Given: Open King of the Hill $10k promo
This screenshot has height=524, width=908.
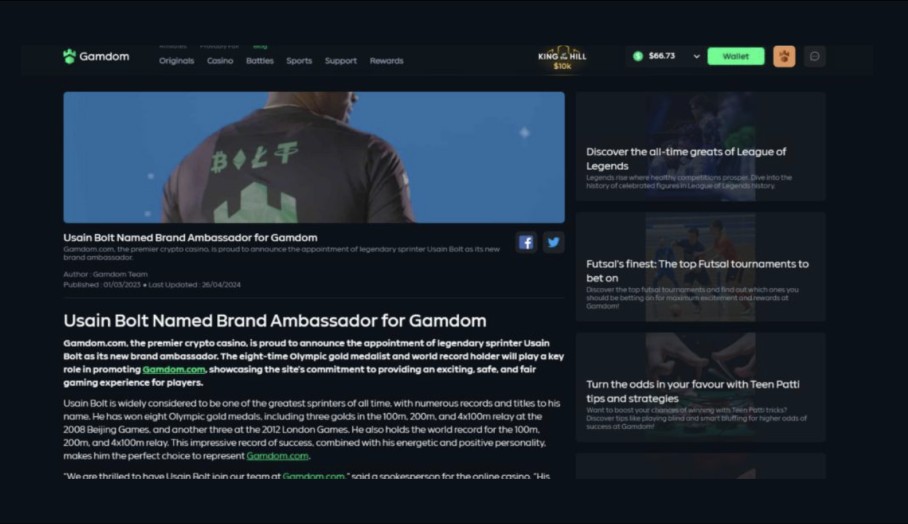Looking at the screenshot, I should click(562, 59).
